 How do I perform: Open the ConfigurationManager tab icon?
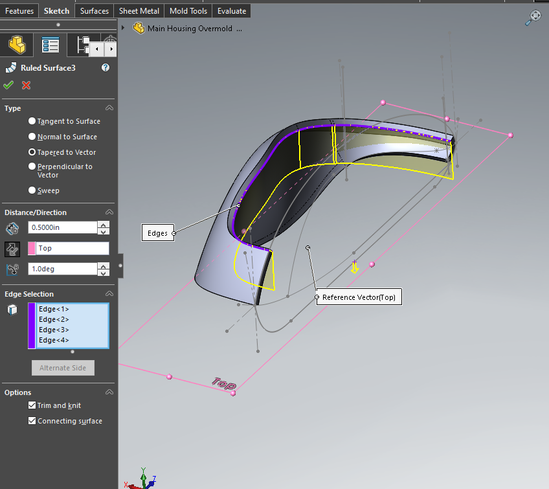click(x=82, y=45)
